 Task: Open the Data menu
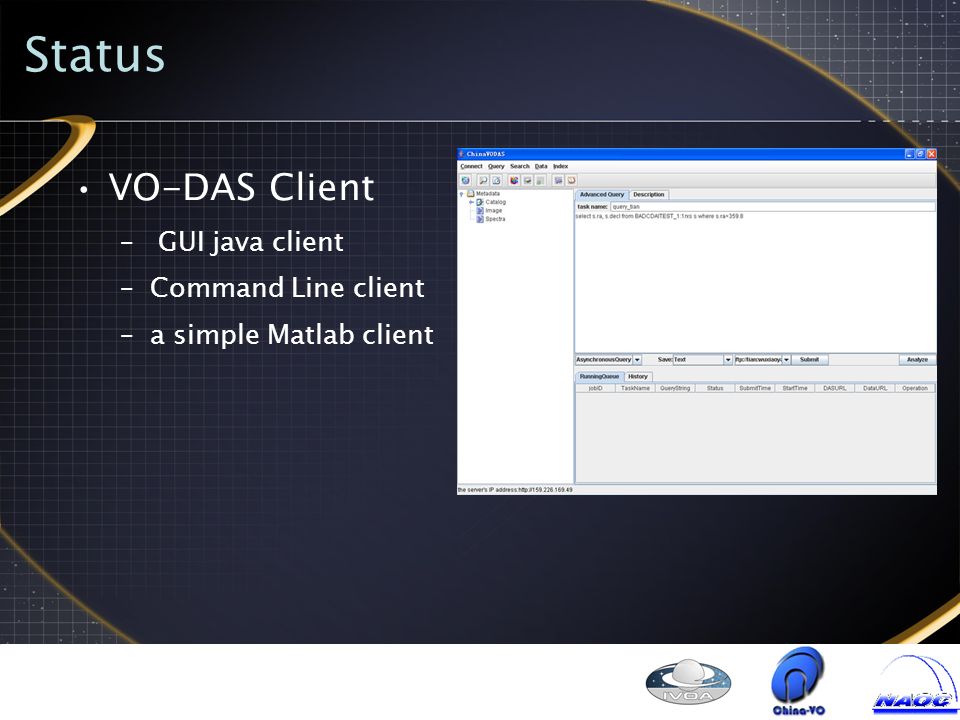pos(541,167)
